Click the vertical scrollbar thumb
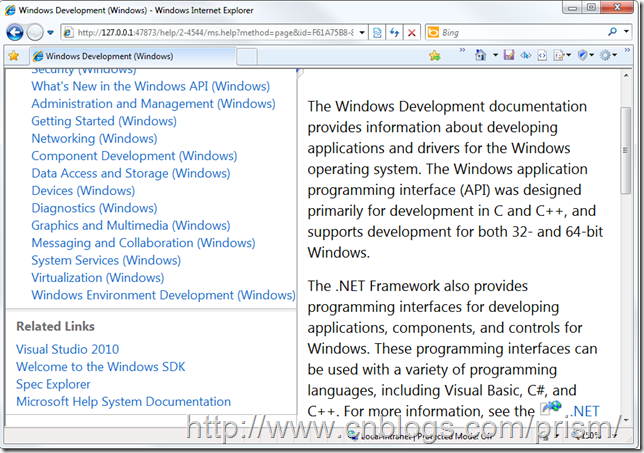The width and height of the screenshot is (644, 453). point(626,150)
